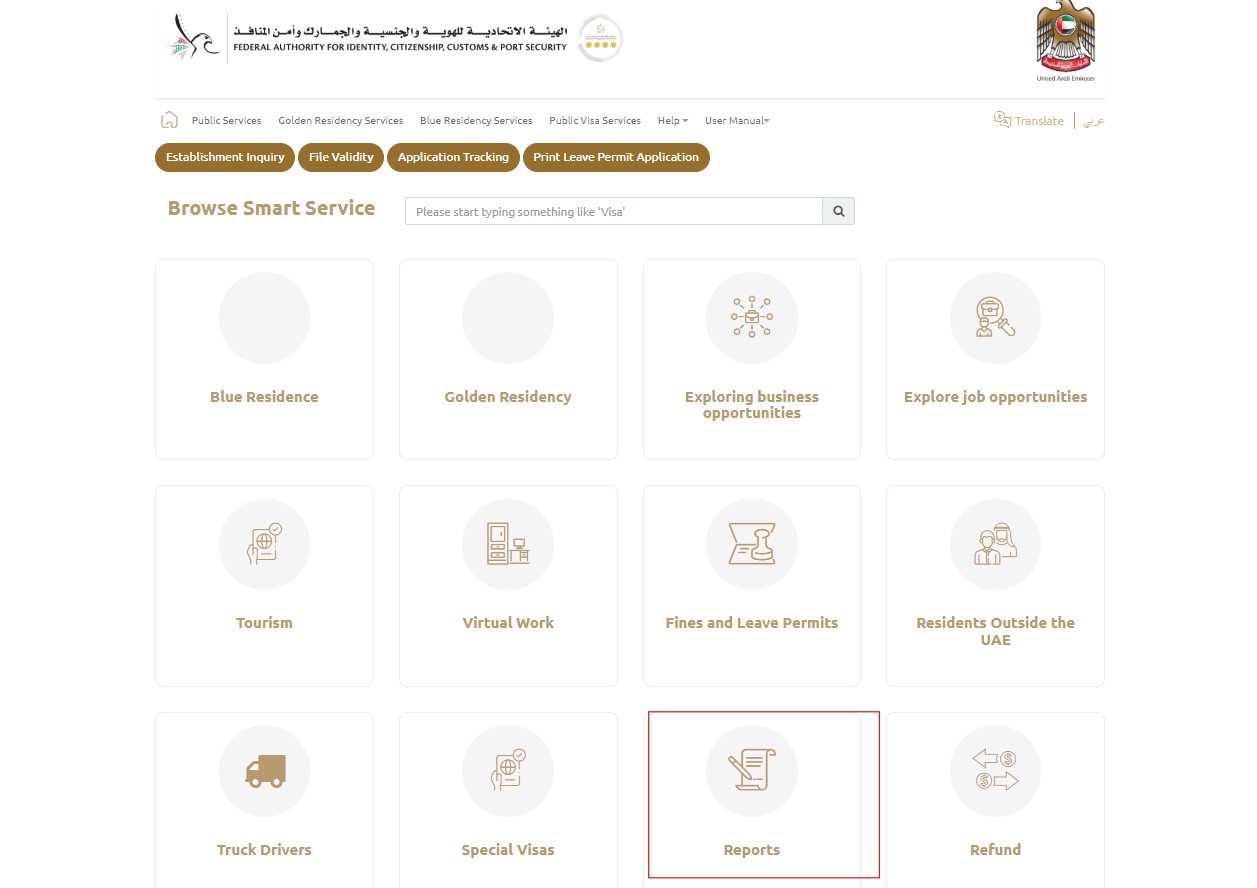Click the Blue Residence service icon
This screenshot has height=888, width=1257.
point(263,317)
